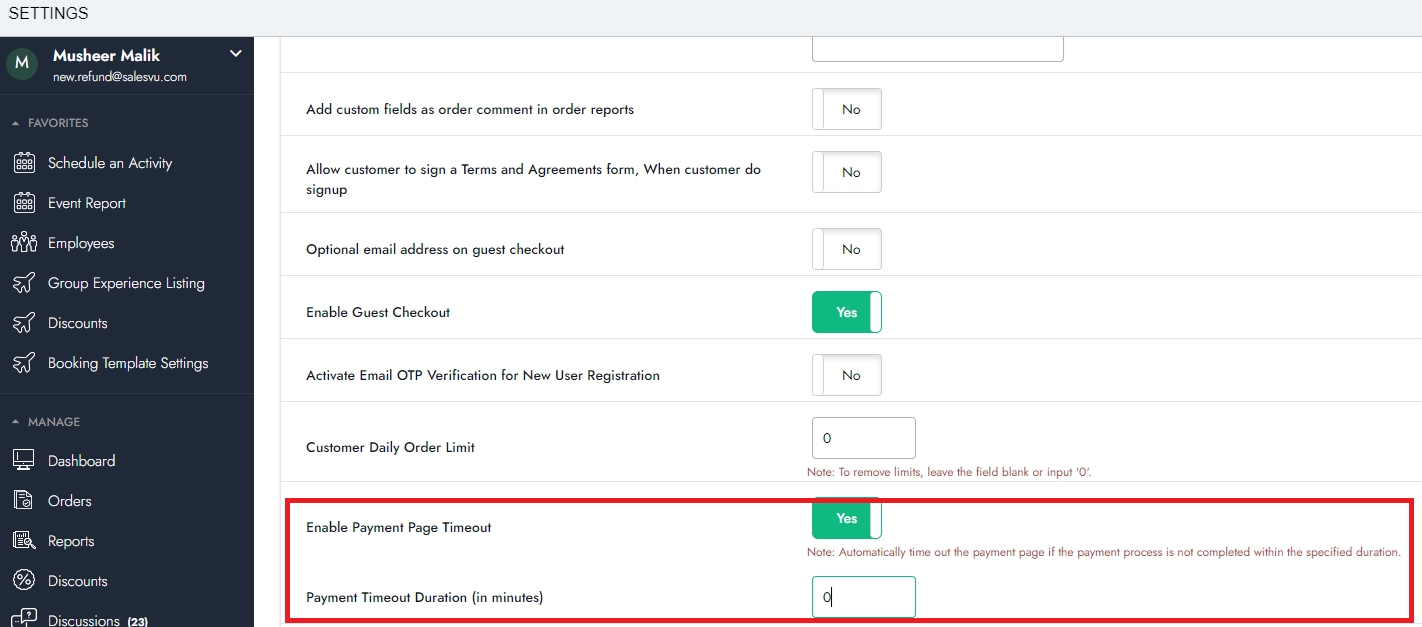1422x627 pixels.
Task: Click the Employees people icon
Action: pyautogui.click(x=24, y=243)
